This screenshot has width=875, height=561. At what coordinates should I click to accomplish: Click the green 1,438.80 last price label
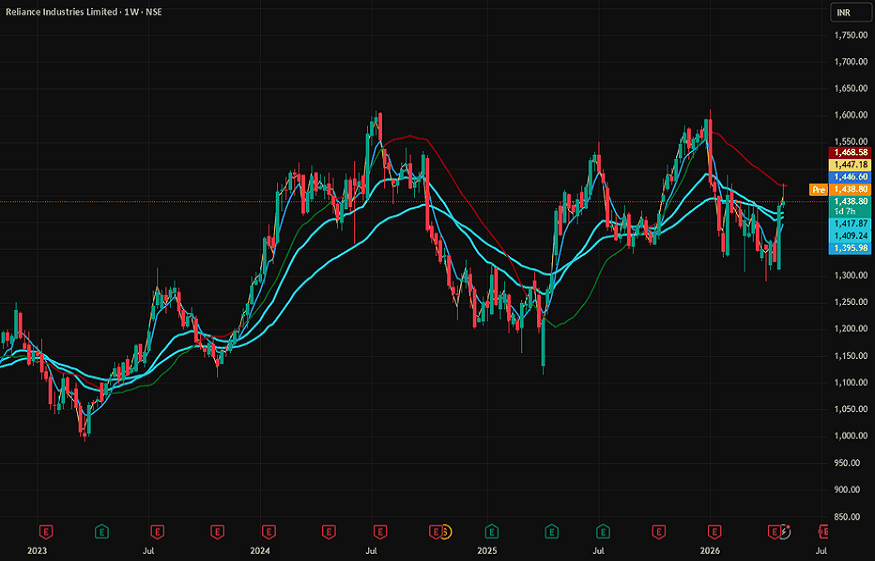850,202
